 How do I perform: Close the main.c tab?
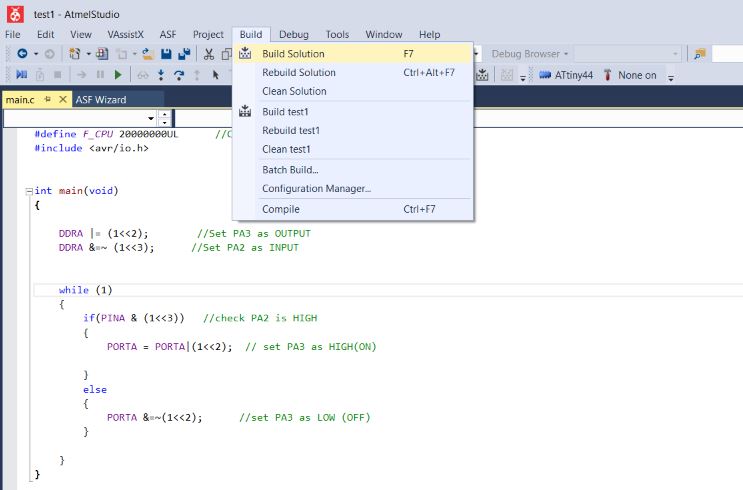[x=63, y=99]
